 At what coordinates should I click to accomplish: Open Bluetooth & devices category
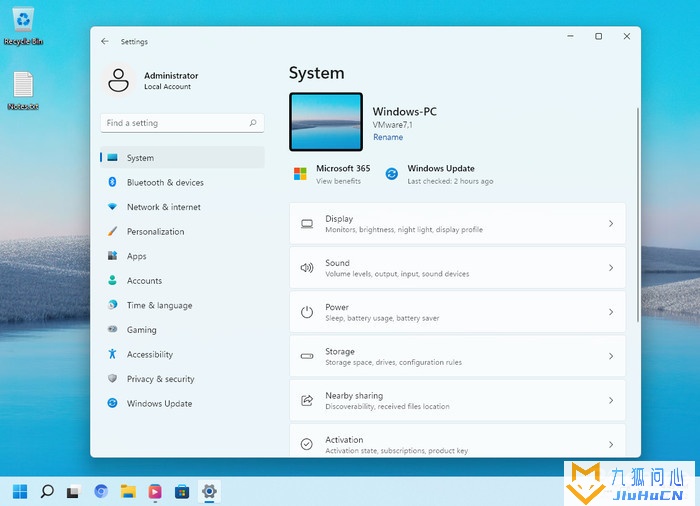pyautogui.click(x=182, y=182)
